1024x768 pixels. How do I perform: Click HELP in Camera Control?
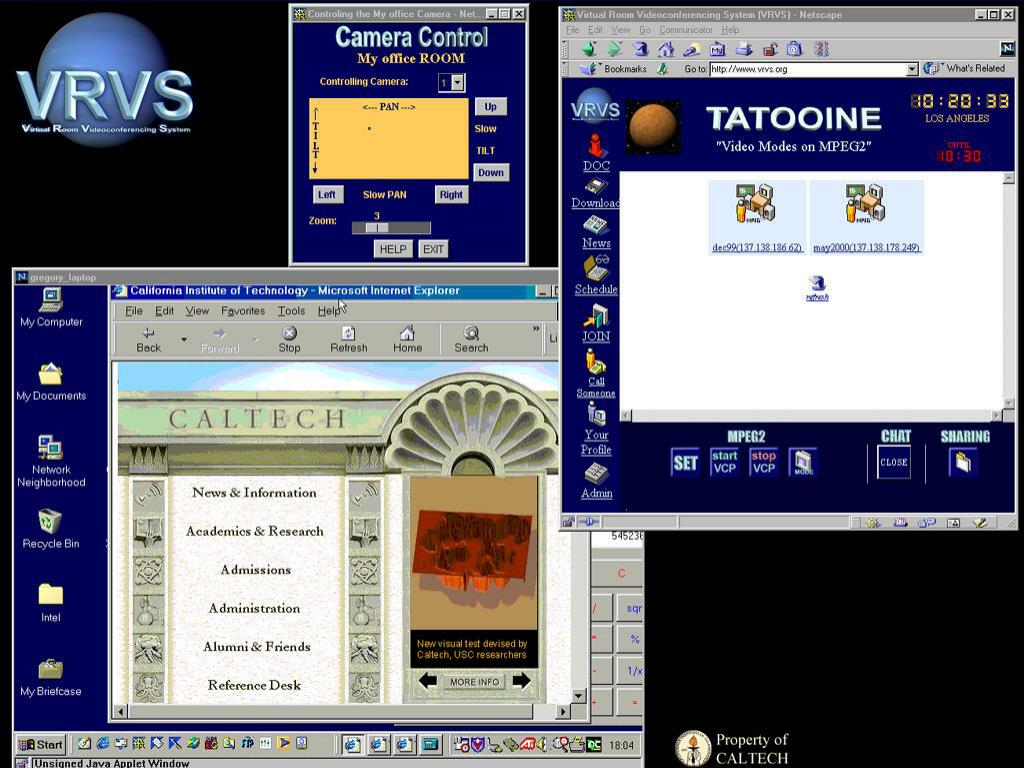(x=393, y=249)
